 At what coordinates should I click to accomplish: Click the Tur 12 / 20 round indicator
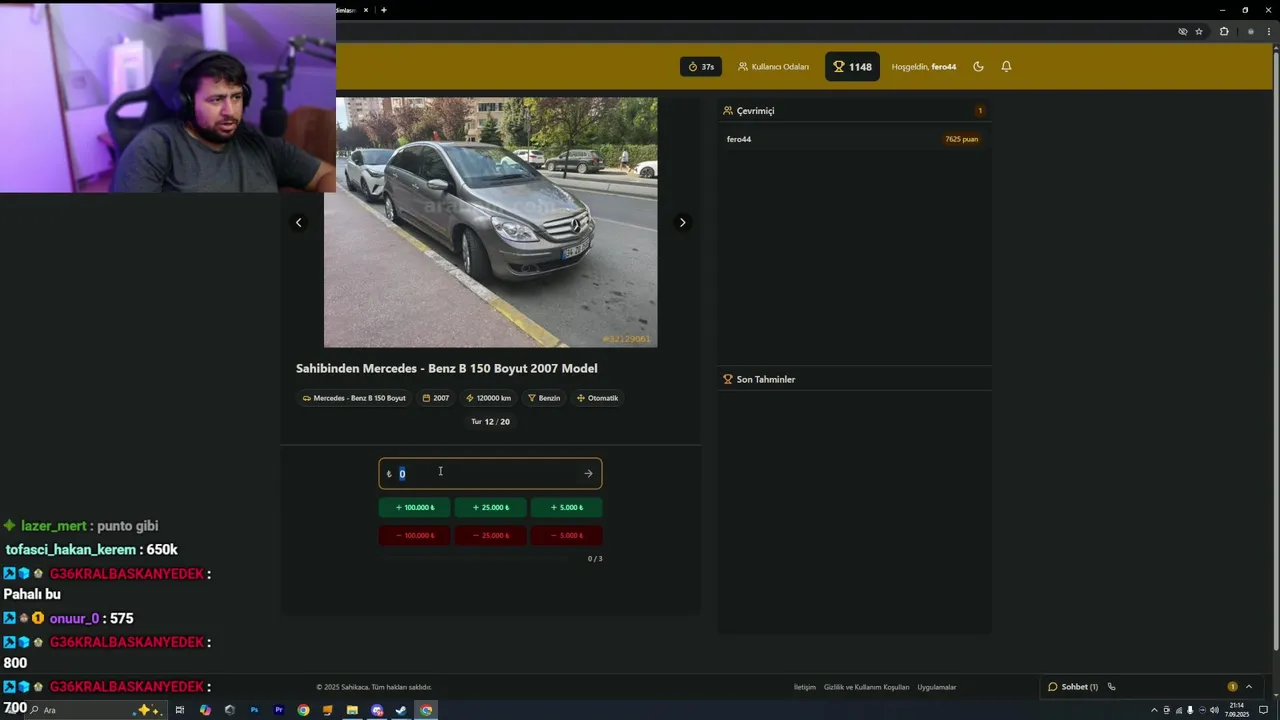[x=490, y=422]
